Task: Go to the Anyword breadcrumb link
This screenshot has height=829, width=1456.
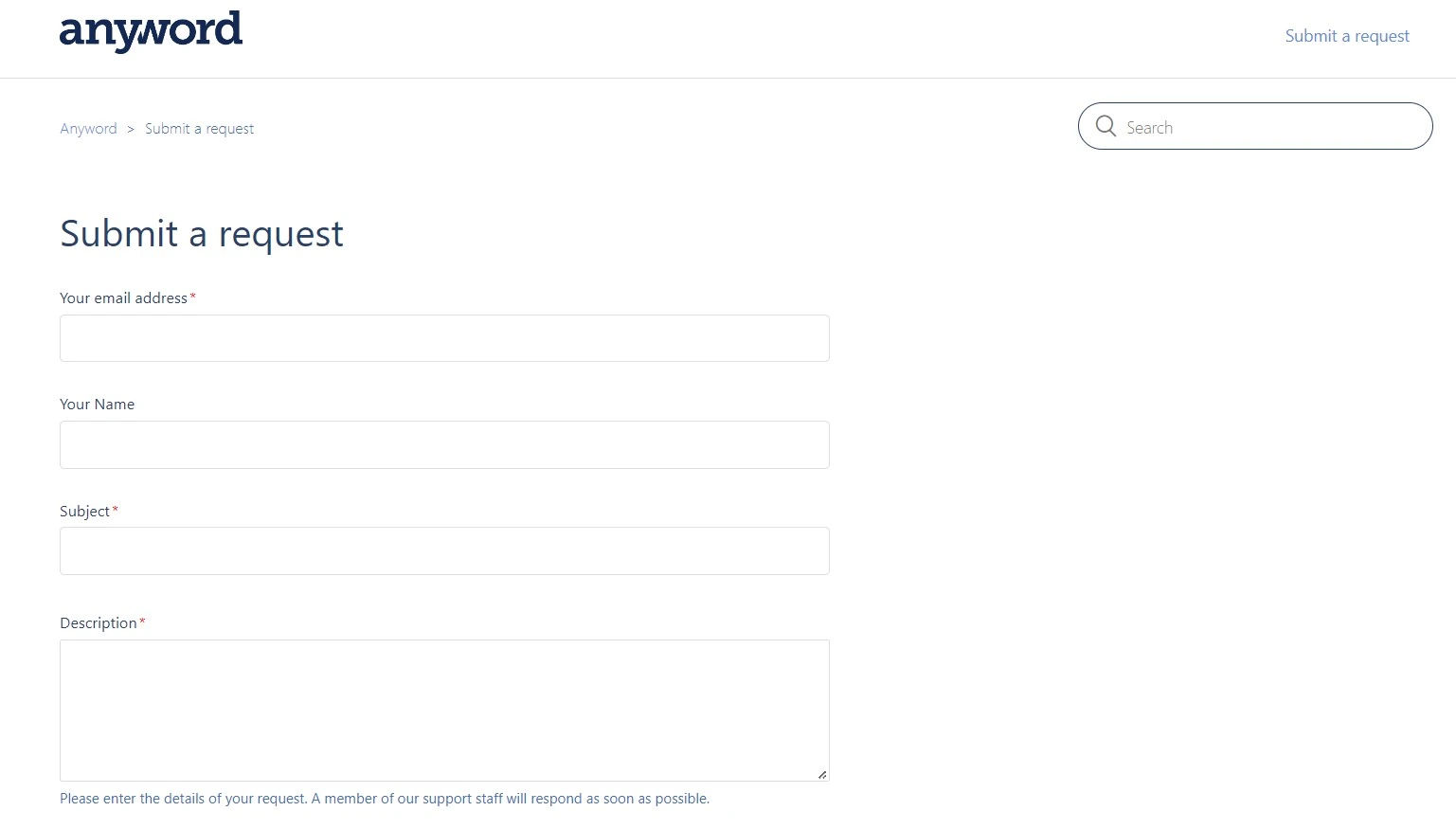Action: 88,129
